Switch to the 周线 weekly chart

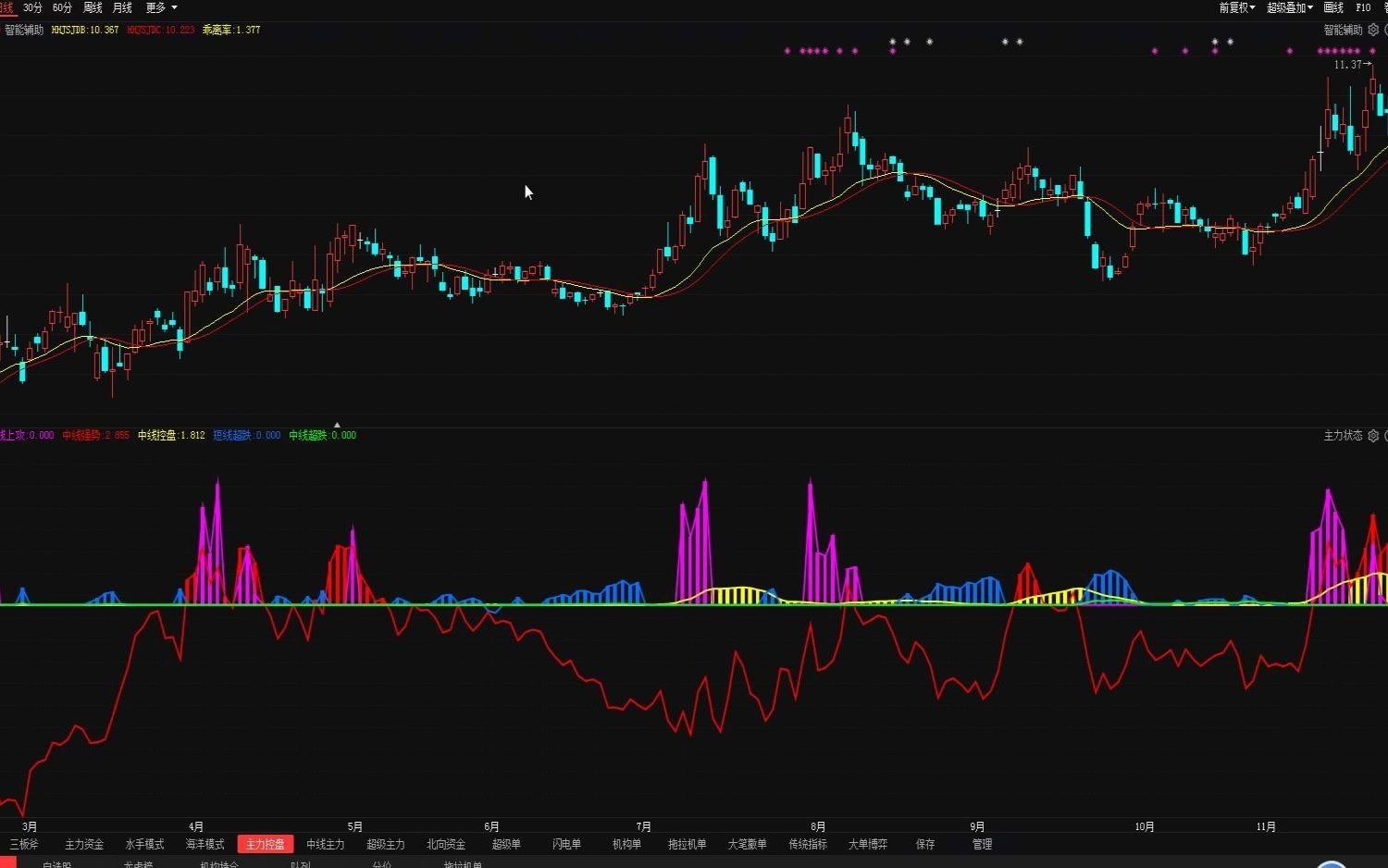pos(93,7)
